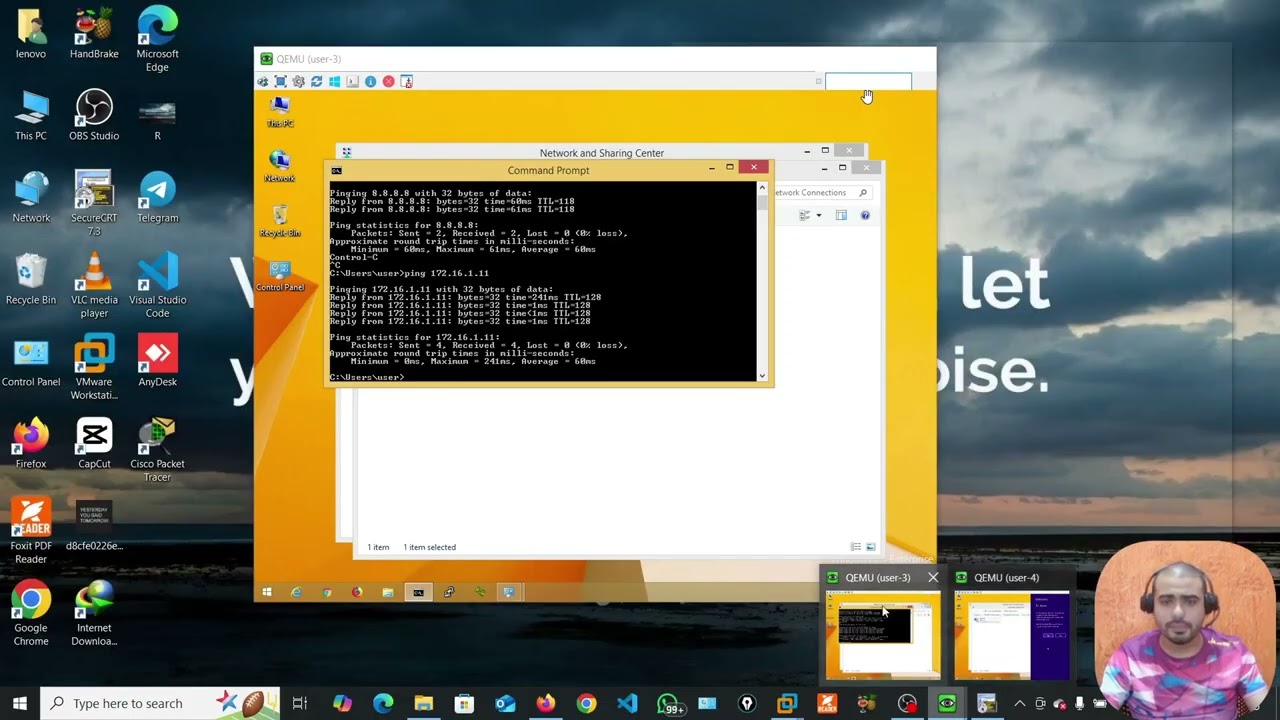This screenshot has height=720, width=1280.
Task: Open Internet Explorer on guest taskbar
Action: tap(297, 592)
